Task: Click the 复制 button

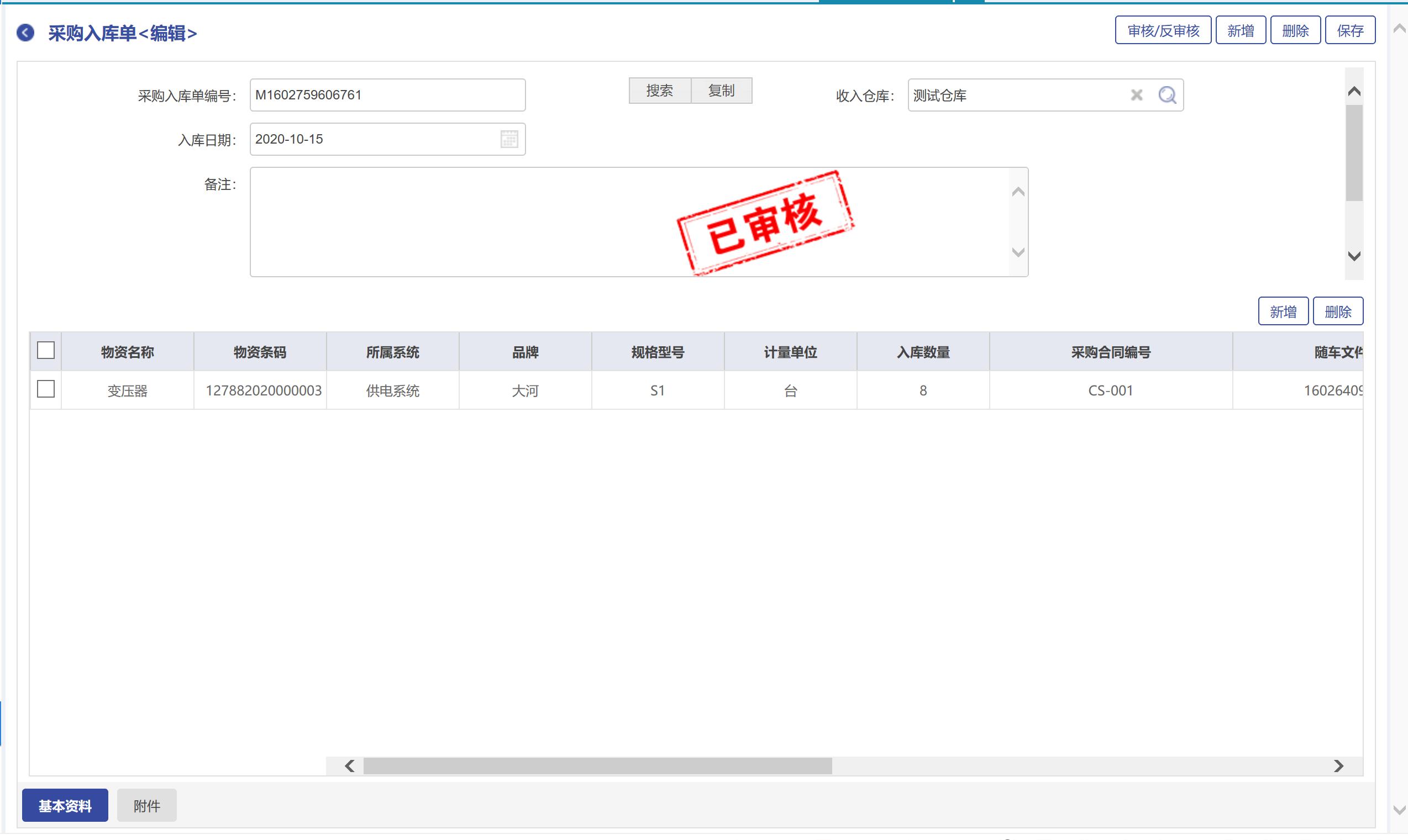Action: [x=721, y=91]
